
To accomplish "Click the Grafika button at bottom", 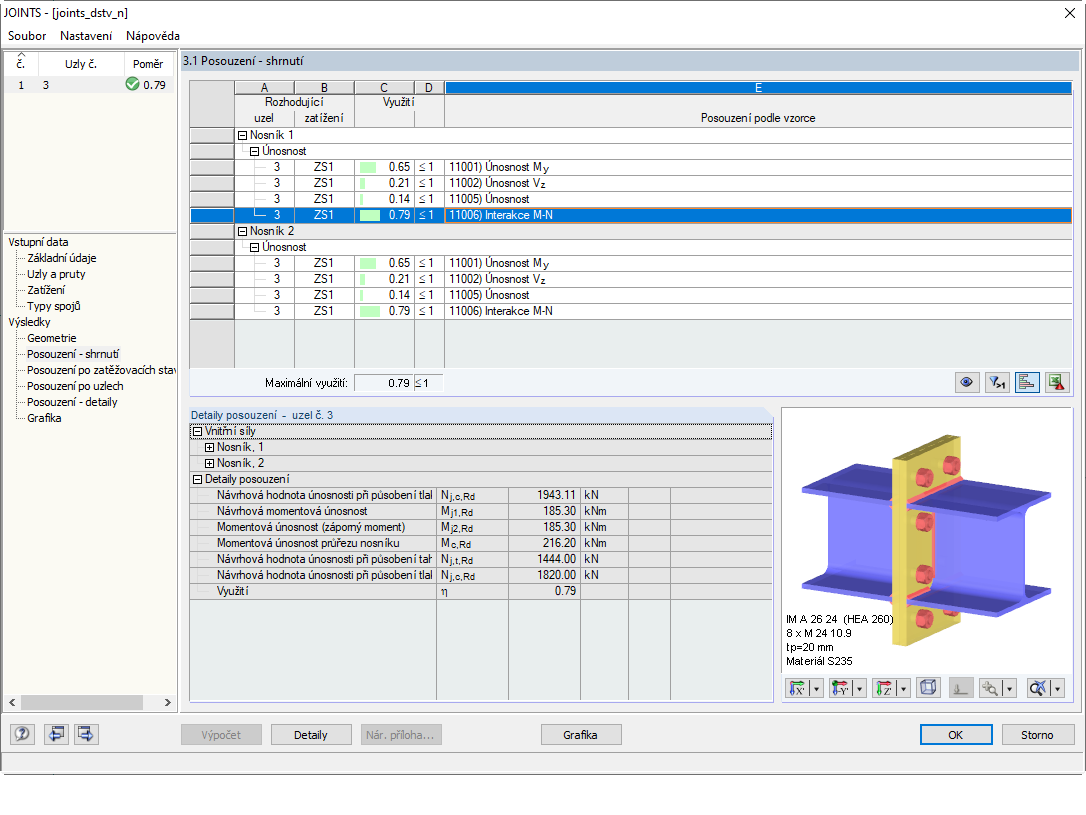I will [580, 735].
